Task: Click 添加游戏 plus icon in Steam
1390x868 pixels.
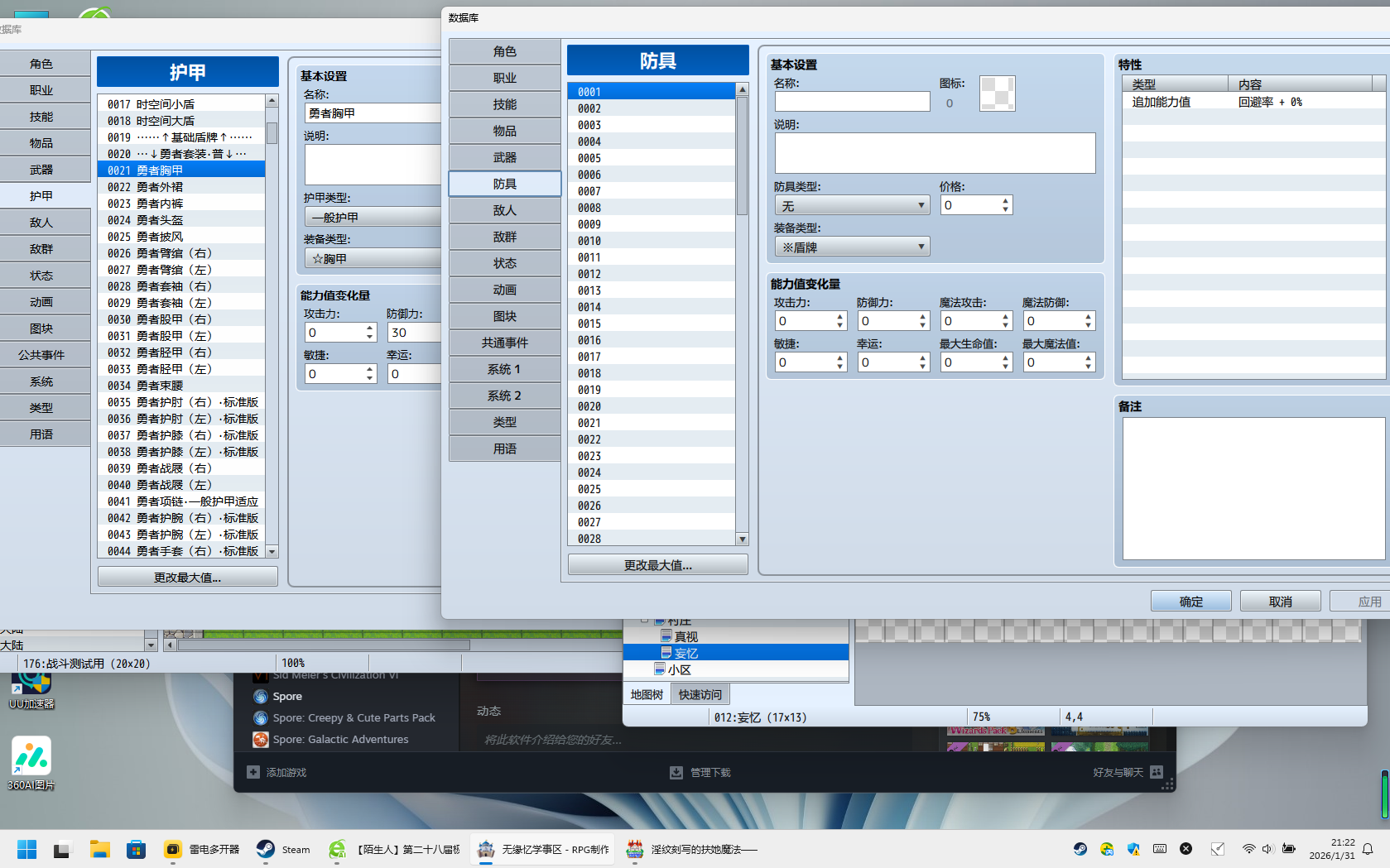Action: (253, 772)
